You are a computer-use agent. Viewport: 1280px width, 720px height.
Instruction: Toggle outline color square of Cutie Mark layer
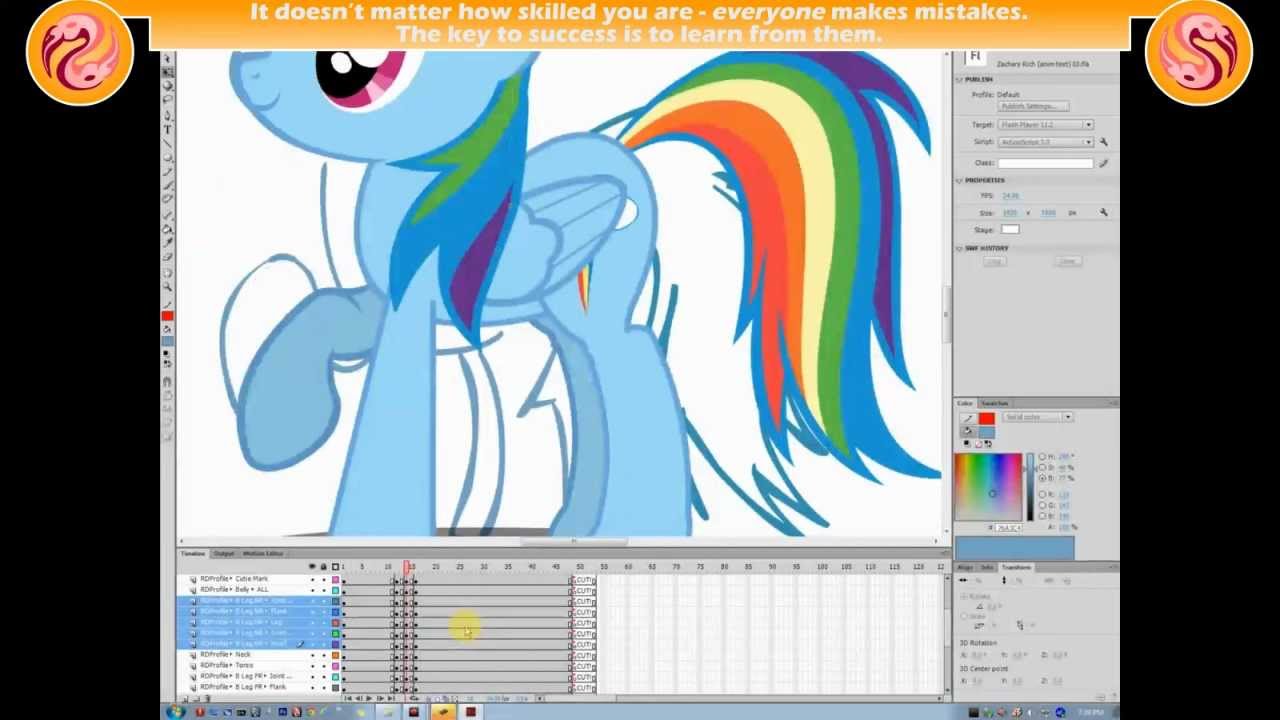pos(335,579)
